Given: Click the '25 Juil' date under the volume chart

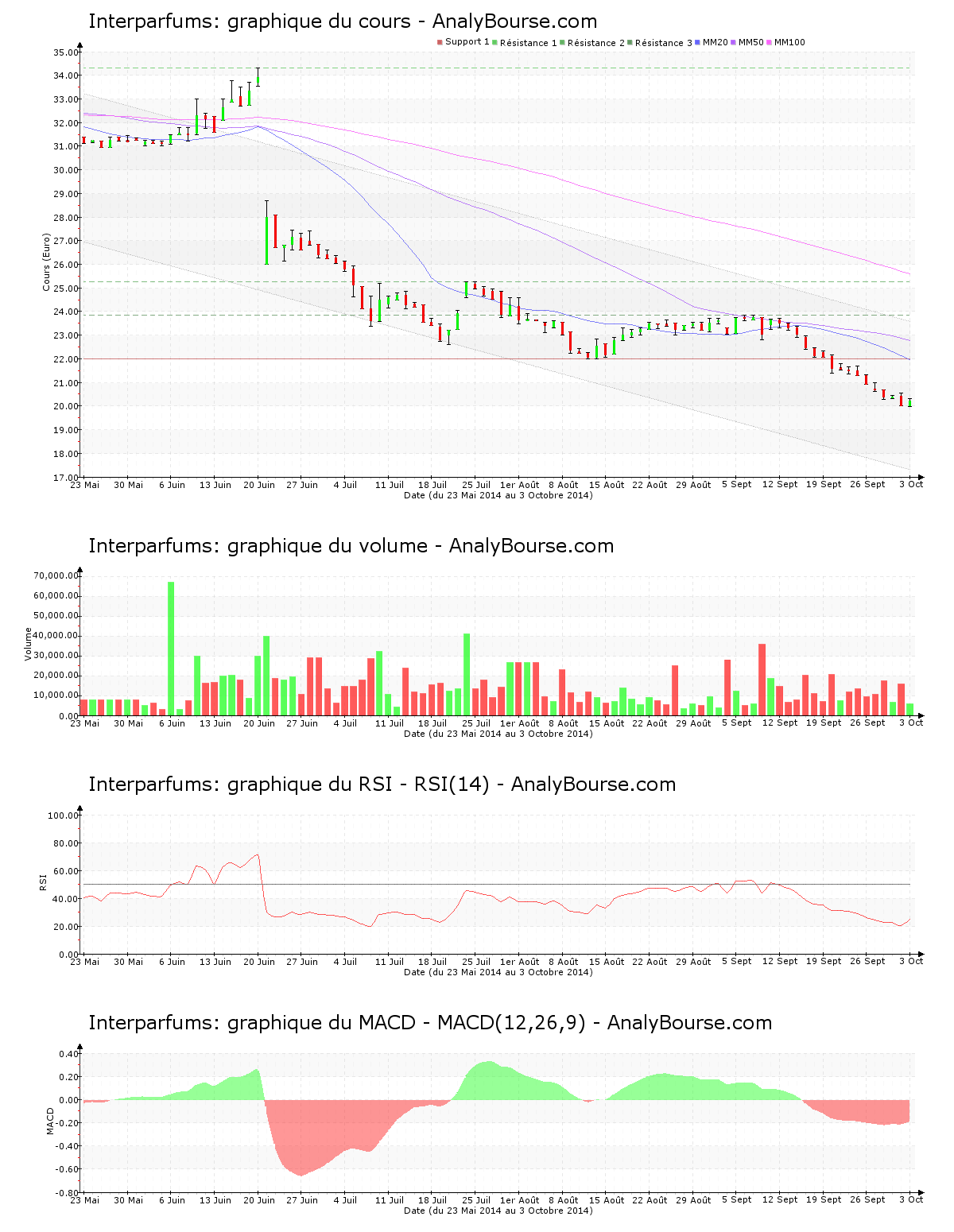Looking at the screenshot, I should click(x=476, y=723).
